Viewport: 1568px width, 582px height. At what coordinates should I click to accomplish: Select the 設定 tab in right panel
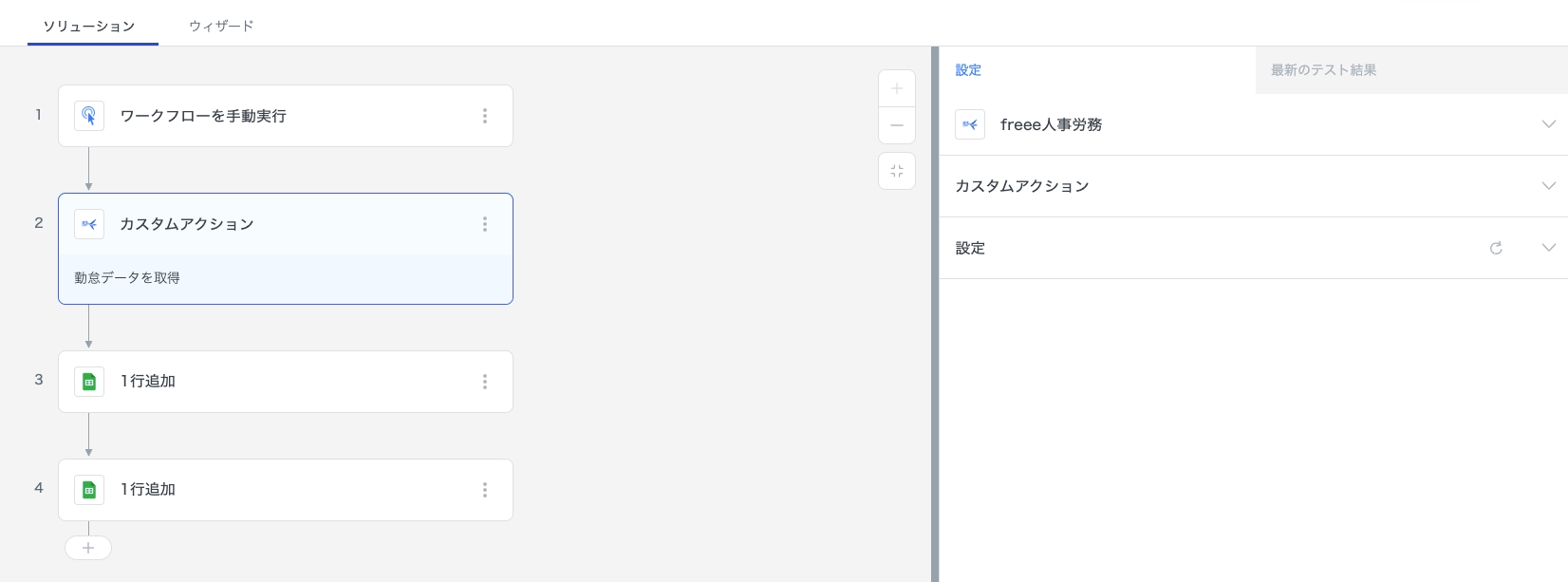[x=968, y=70]
